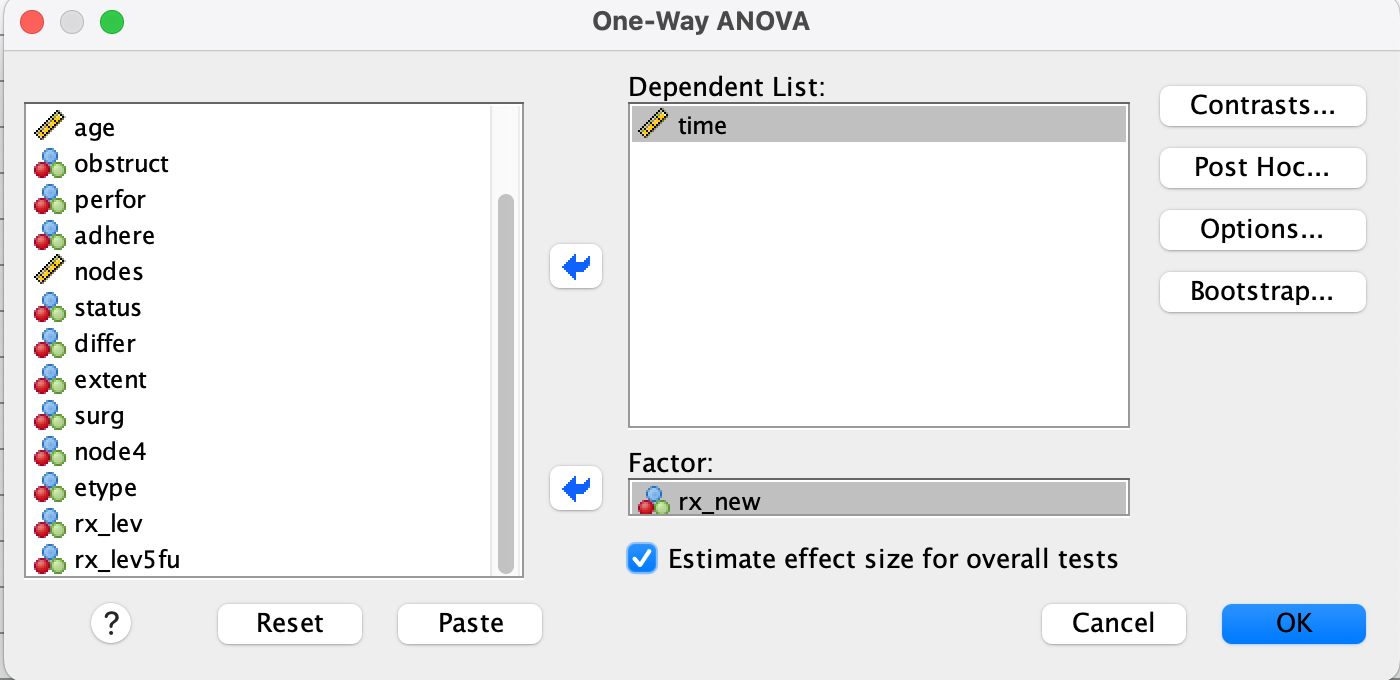Click the variable list vertical scrollbar
Image resolution: width=1400 pixels, height=680 pixels.
(505, 380)
